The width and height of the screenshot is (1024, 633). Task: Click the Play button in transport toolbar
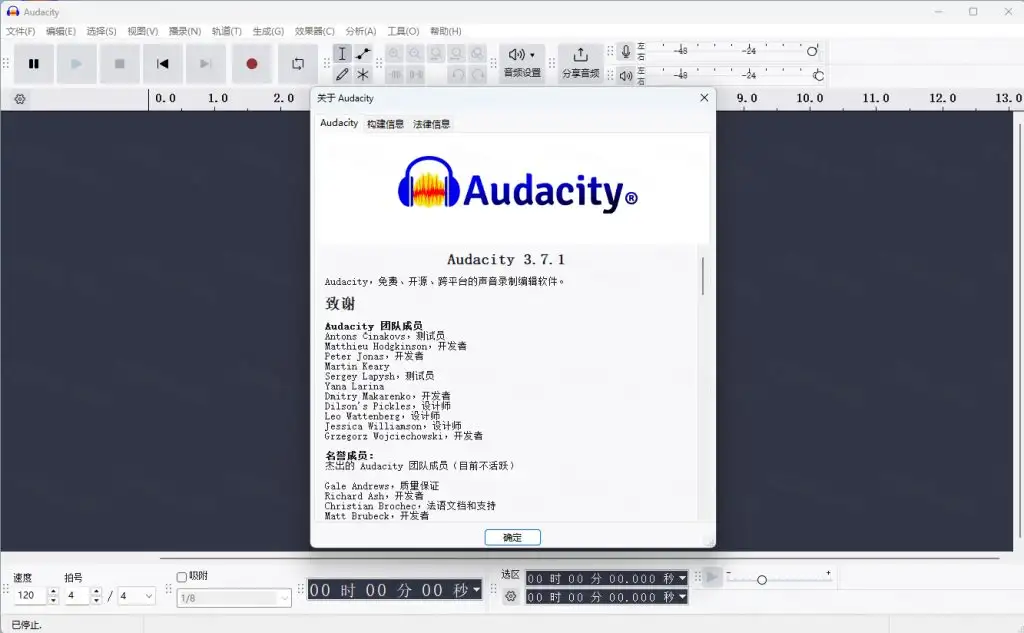click(x=76, y=64)
